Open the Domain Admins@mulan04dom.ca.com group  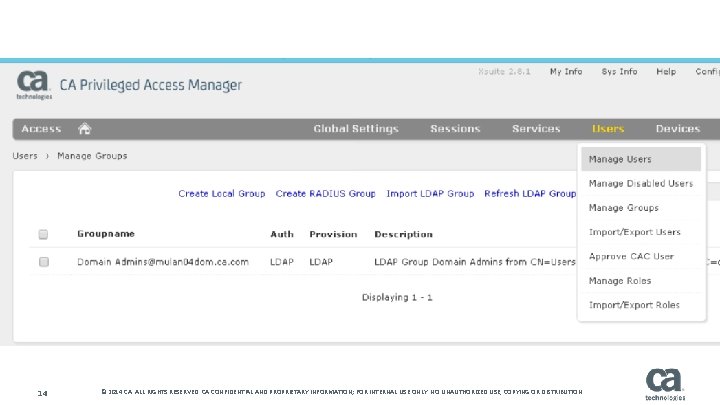click(x=163, y=262)
